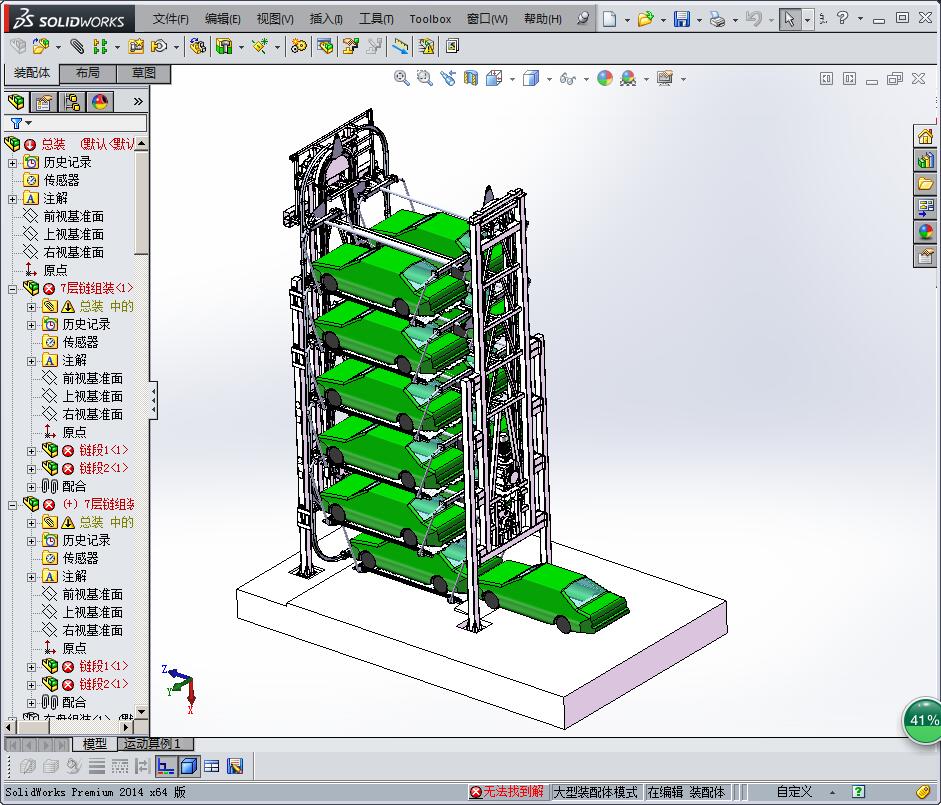Screen dimensions: 941x805
Task: Click the Linear Component Pattern icon
Action: 100,46
